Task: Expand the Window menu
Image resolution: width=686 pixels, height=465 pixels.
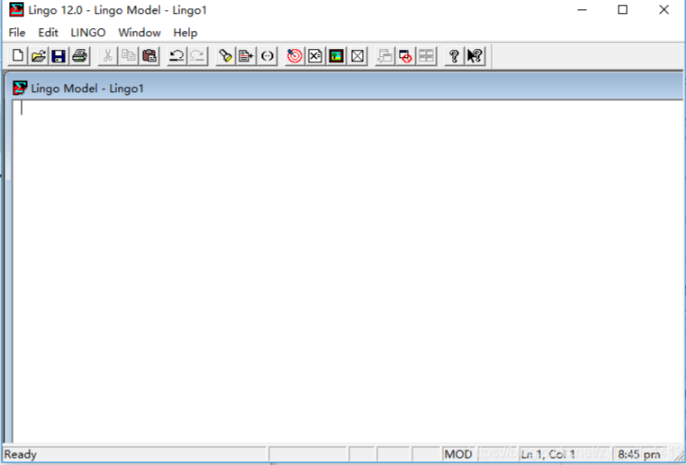Action: (x=139, y=32)
